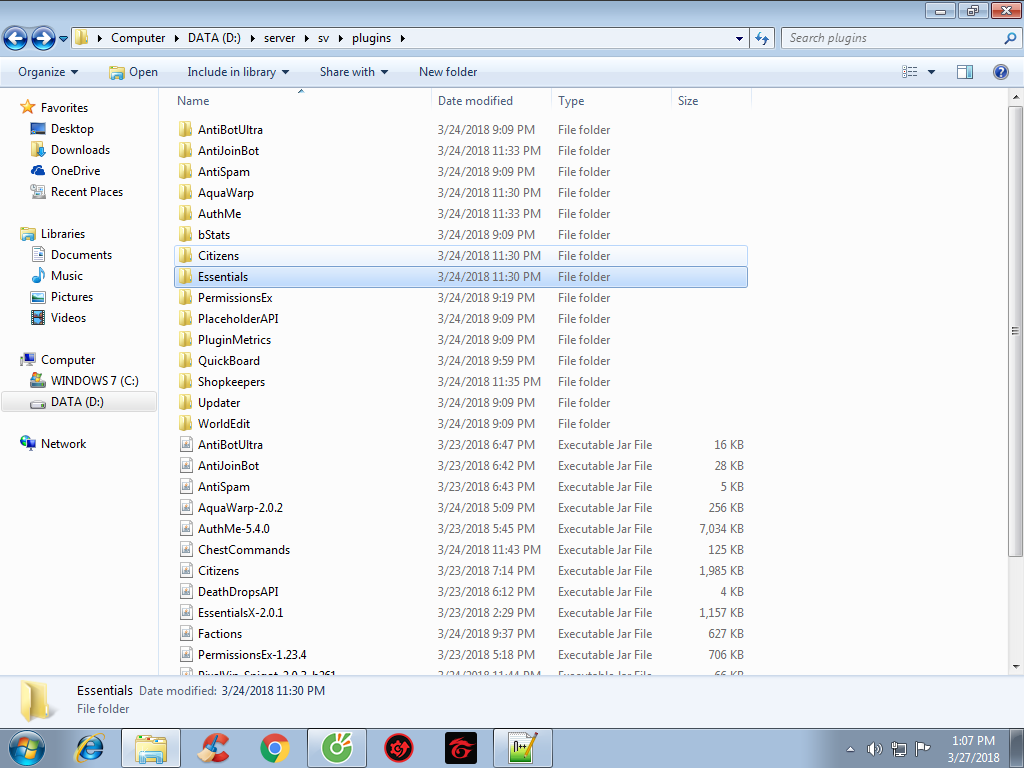Select the Shopkeepers folder row
The width and height of the screenshot is (1024, 768).
coord(460,381)
